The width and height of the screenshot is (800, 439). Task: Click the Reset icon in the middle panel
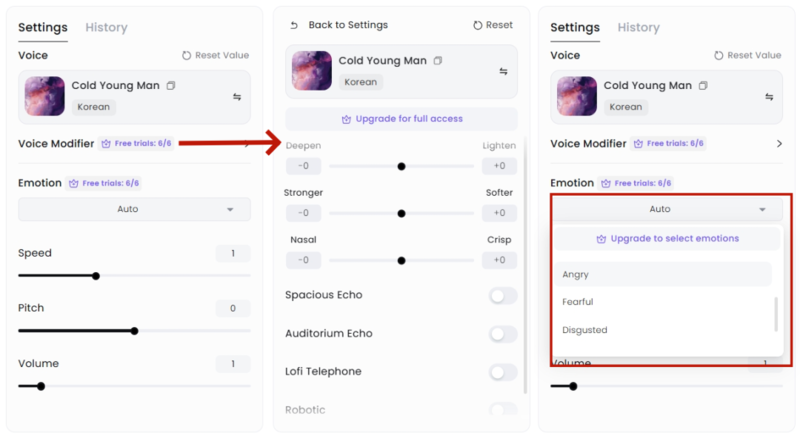point(478,25)
